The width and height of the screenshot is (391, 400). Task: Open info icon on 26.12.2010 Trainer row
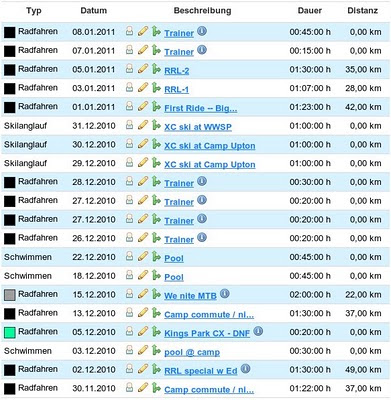(x=202, y=237)
